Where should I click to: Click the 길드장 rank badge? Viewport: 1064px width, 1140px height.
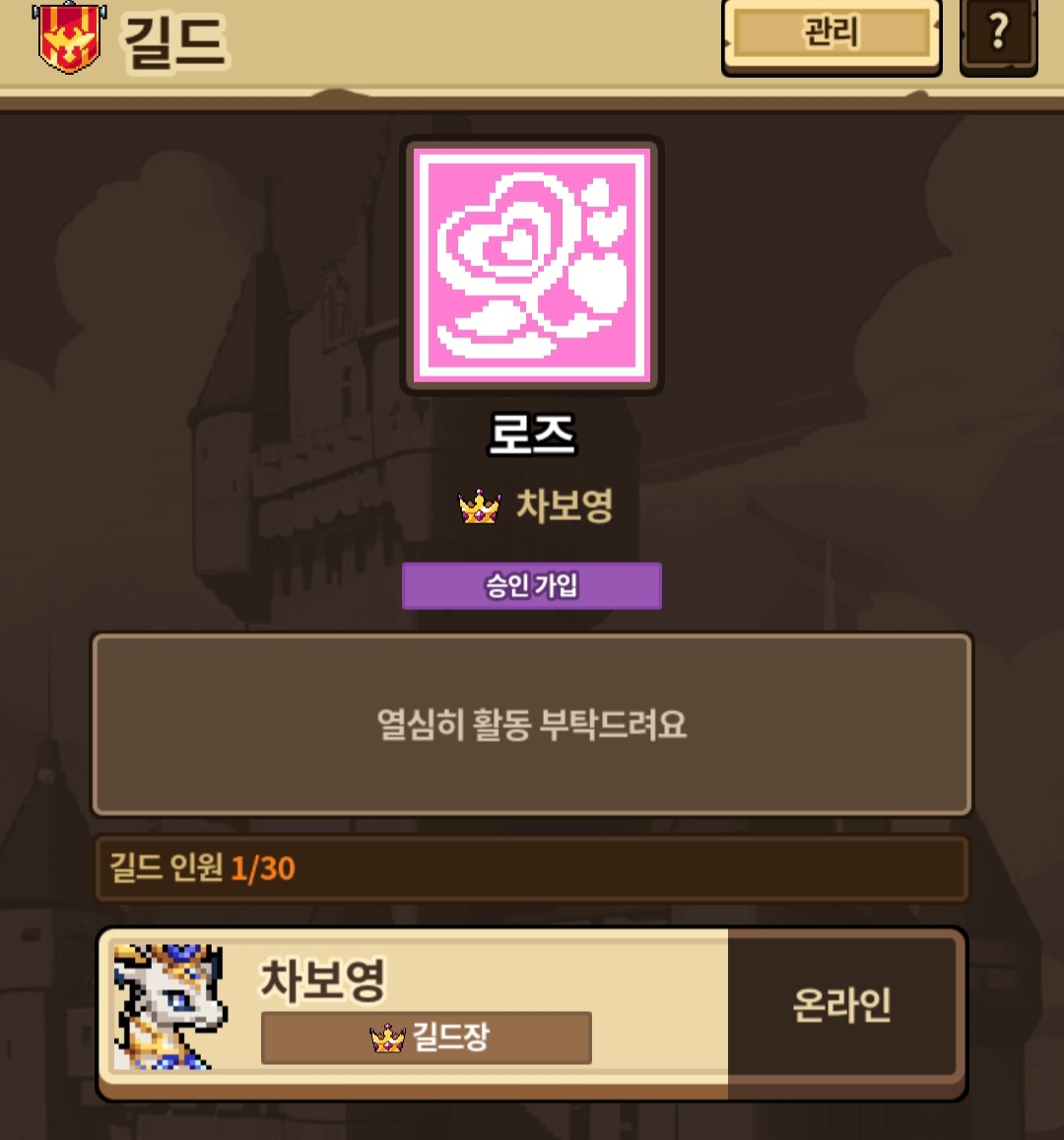(x=427, y=1038)
